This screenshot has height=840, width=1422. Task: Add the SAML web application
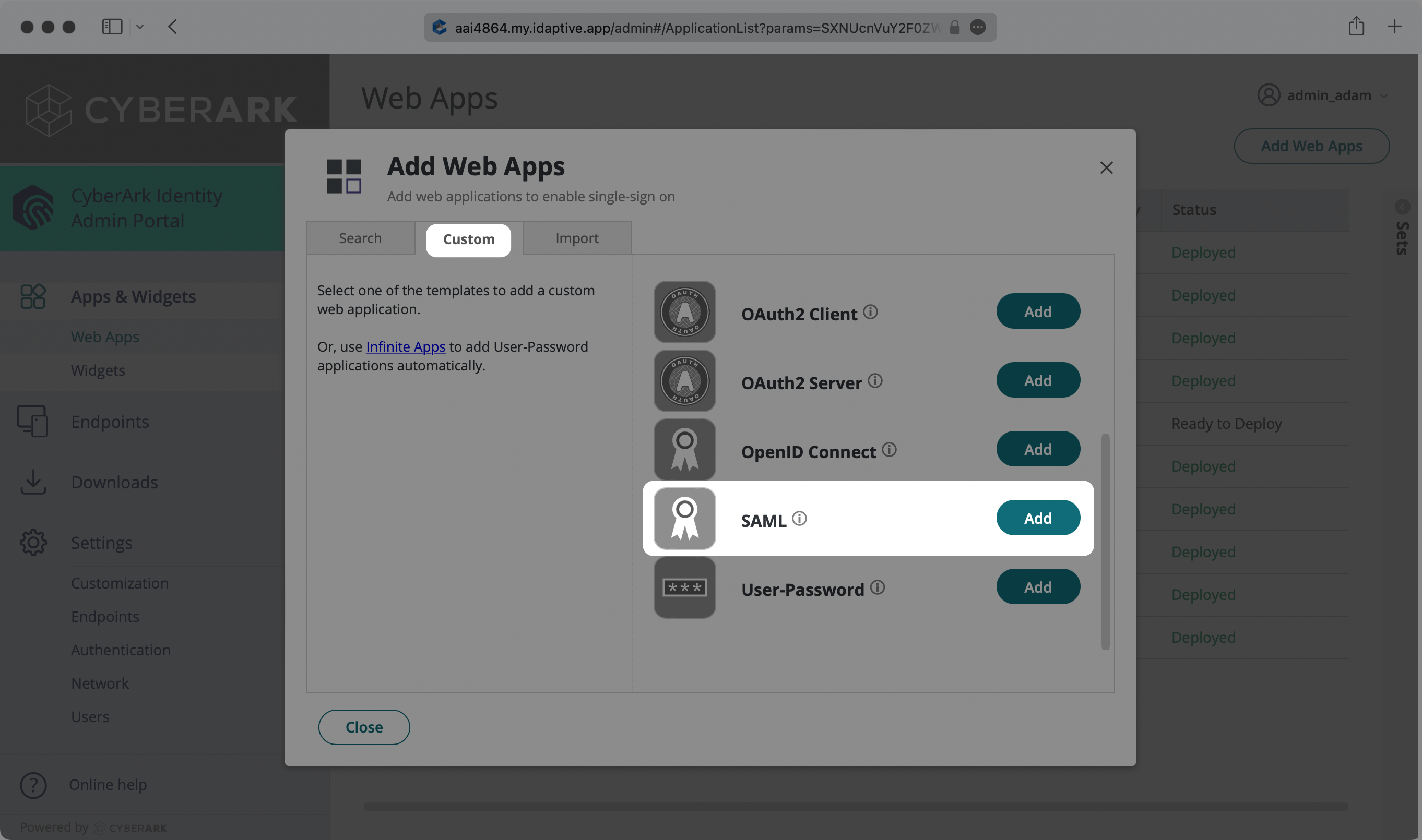tap(1038, 518)
